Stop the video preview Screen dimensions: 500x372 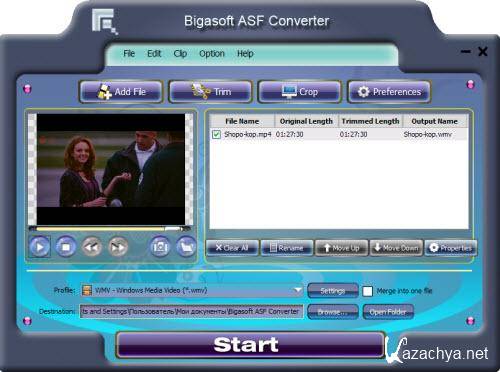(x=65, y=247)
